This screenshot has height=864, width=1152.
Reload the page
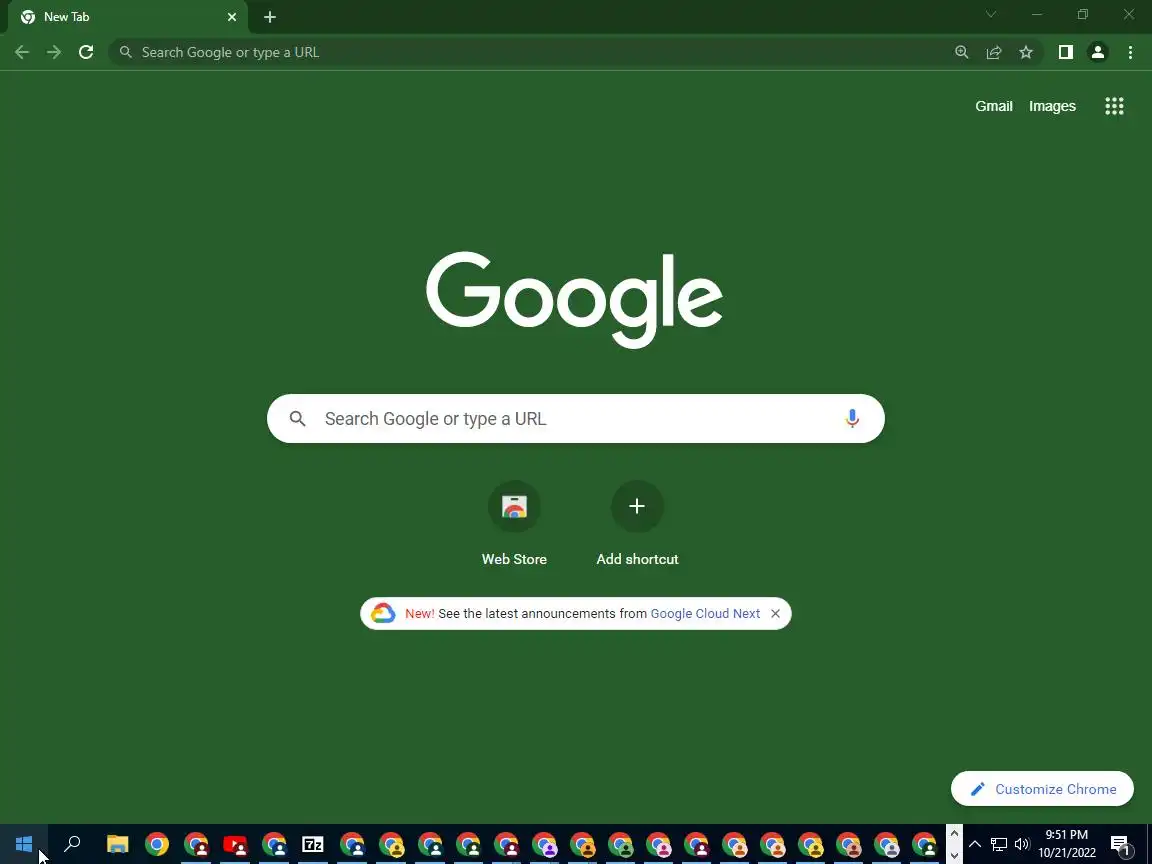pyautogui.click(x=86, y=52)
